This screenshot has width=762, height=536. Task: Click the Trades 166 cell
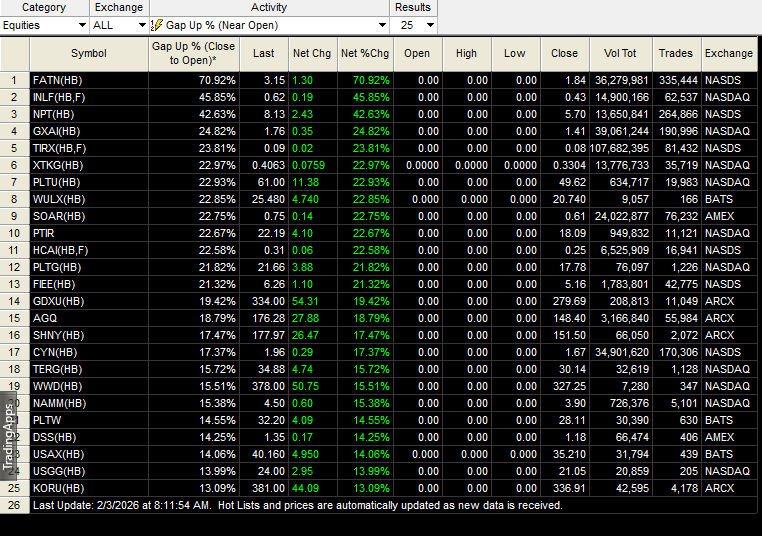pos(676,199)
